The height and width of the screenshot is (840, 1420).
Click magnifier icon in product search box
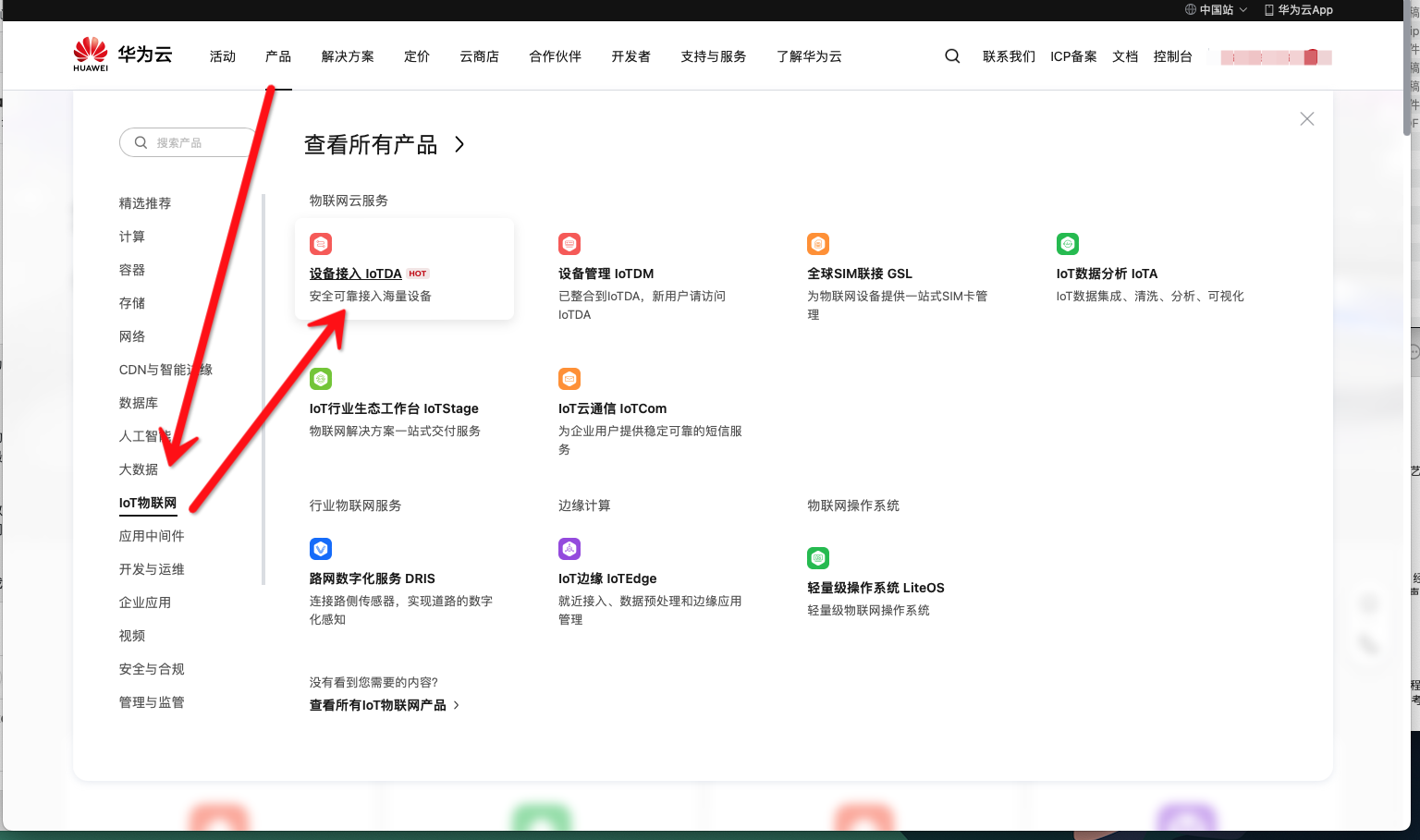point(141,142)
